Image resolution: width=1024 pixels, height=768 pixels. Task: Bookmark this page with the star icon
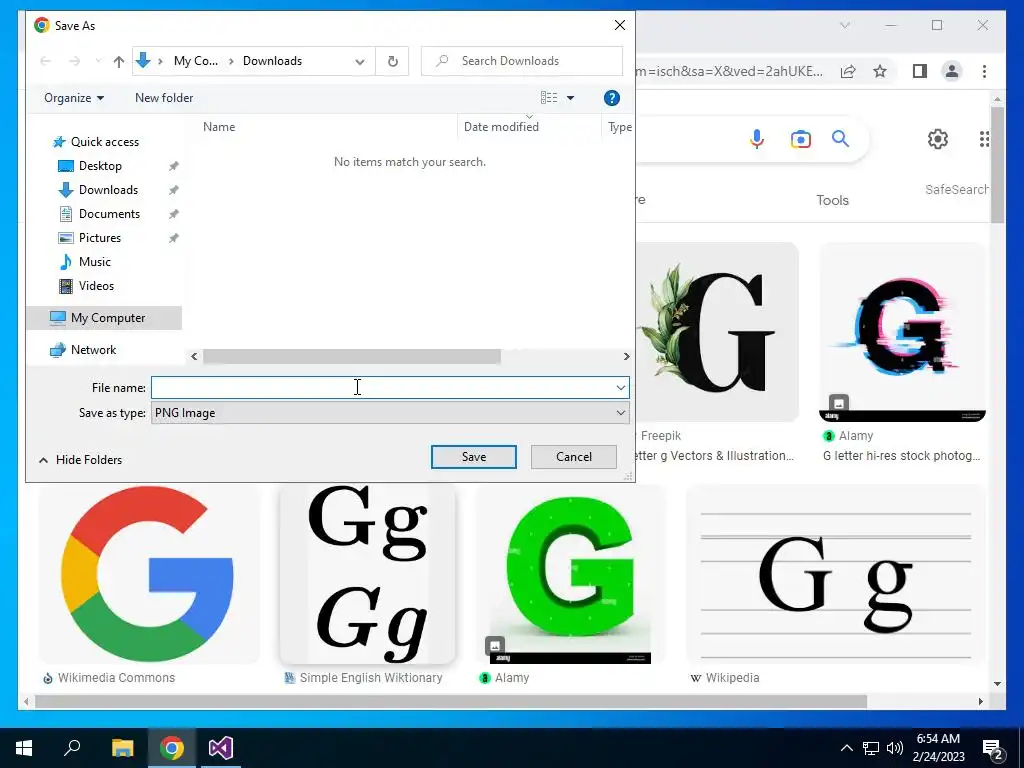(880, 71)
